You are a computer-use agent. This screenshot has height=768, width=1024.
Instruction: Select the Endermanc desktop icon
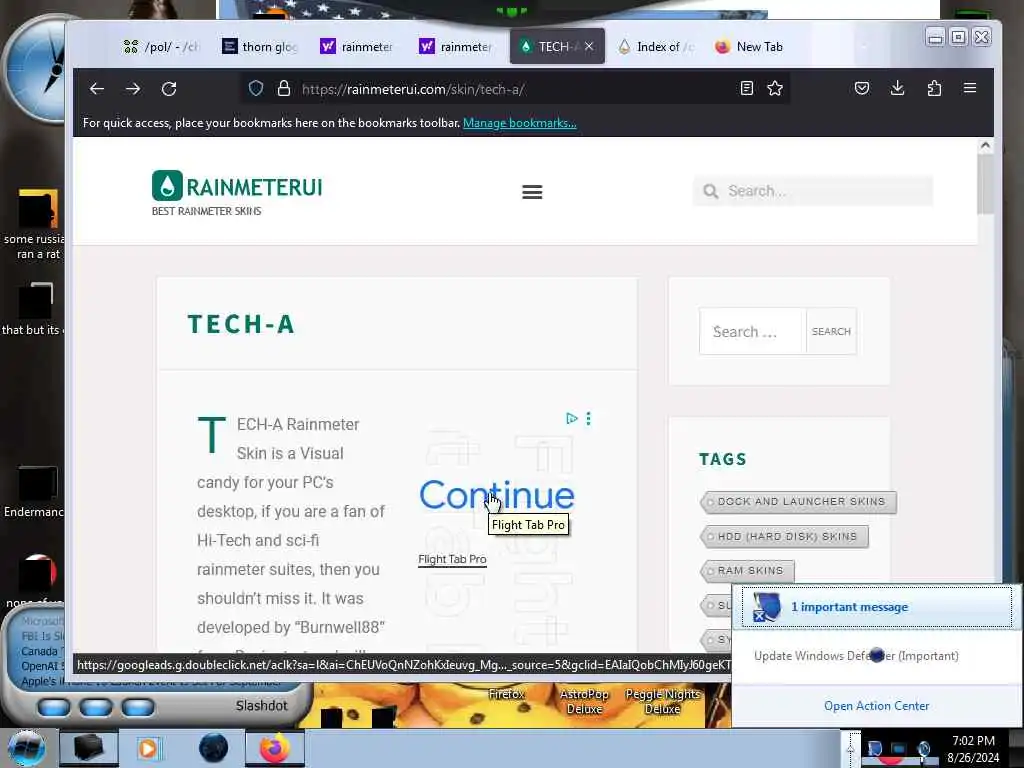34,491
